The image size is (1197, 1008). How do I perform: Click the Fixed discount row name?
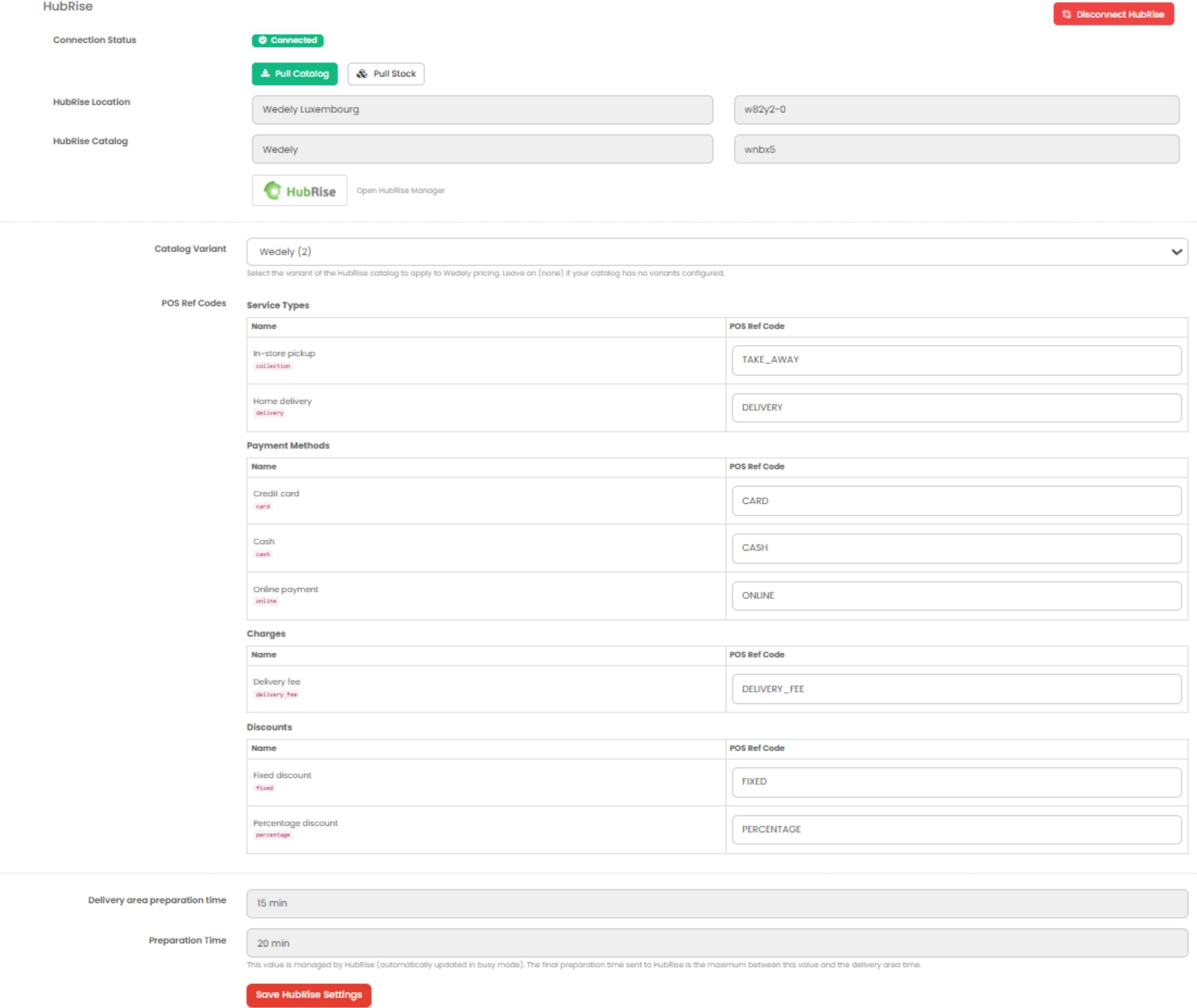[282, 775]
